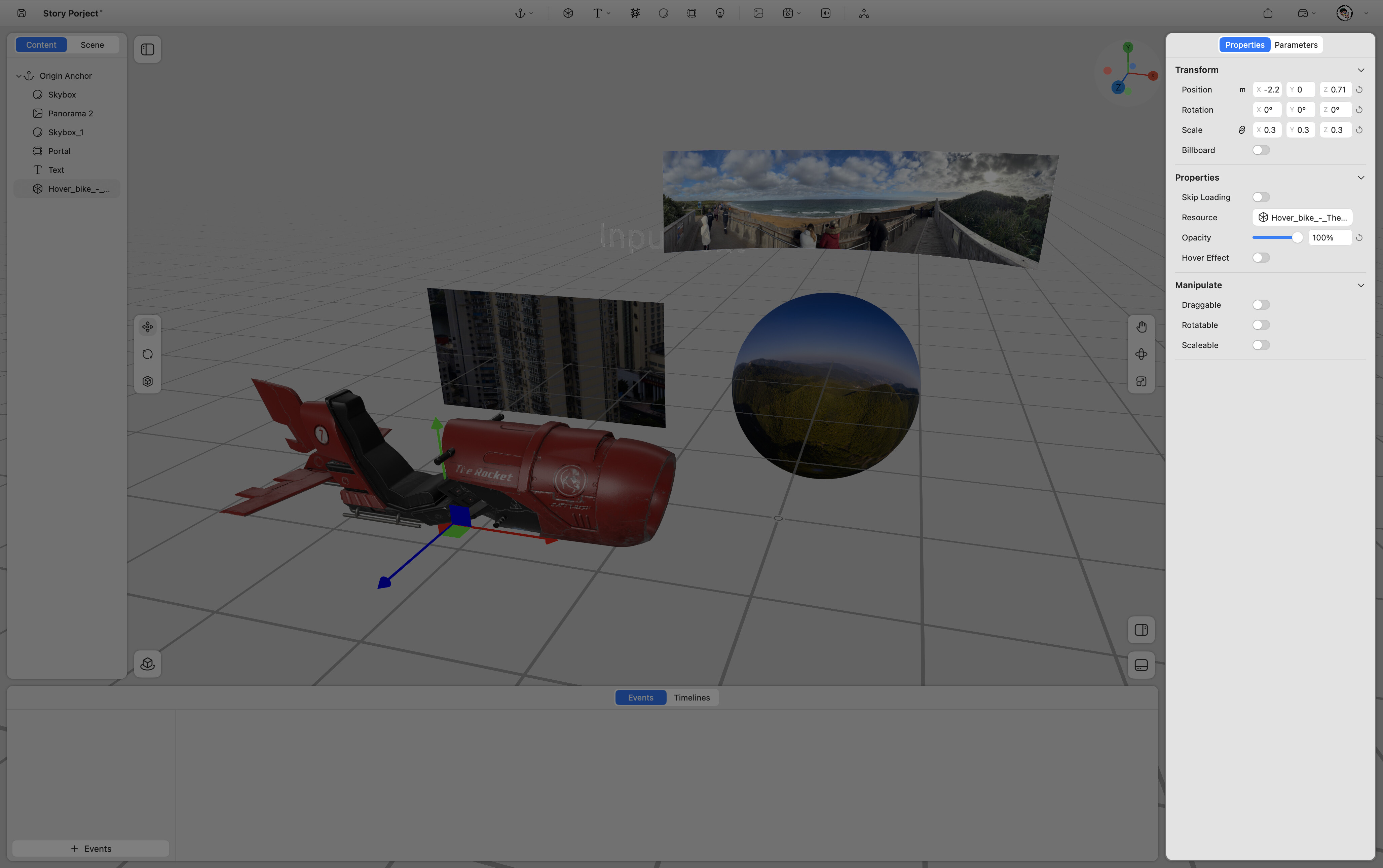
Task: Click the hand pan tool
Action: click(x=1141, y=327)
